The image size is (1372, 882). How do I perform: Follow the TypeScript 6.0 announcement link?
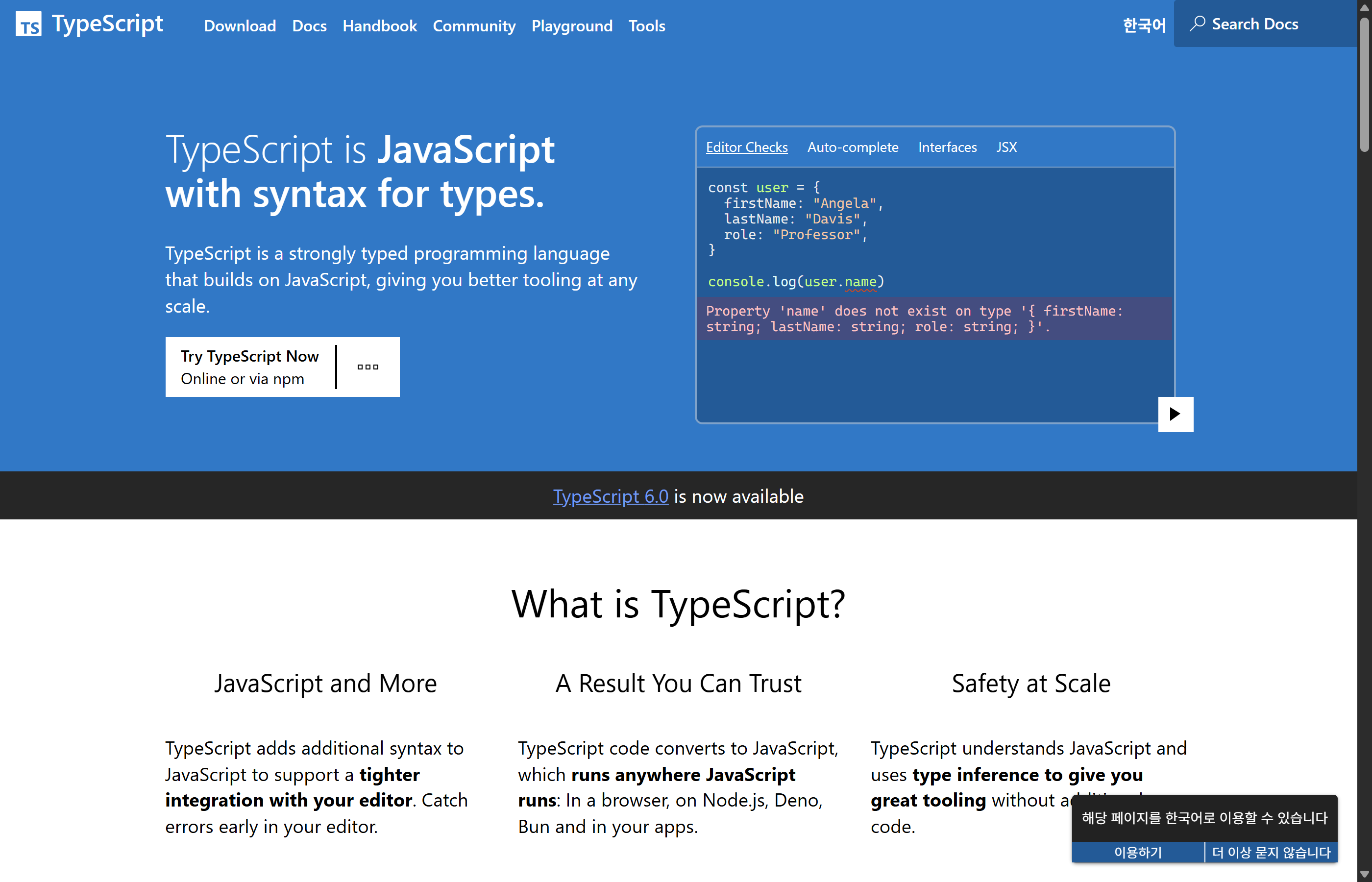pos(610,496)
